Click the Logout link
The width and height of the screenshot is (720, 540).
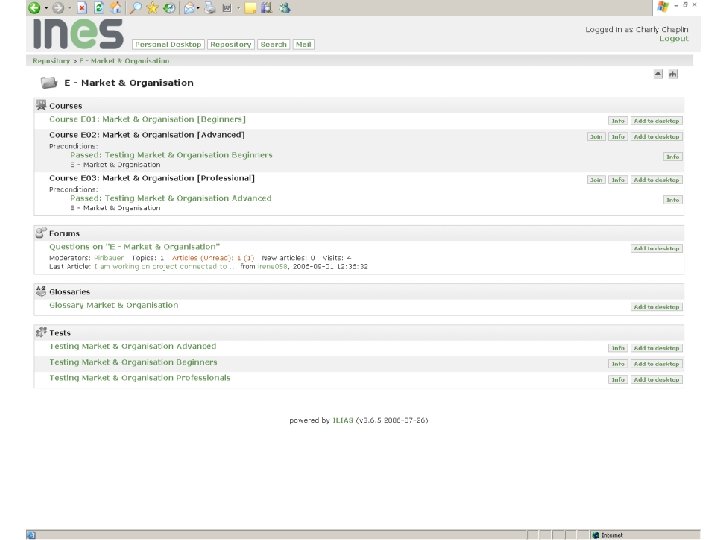pos(674,39)
